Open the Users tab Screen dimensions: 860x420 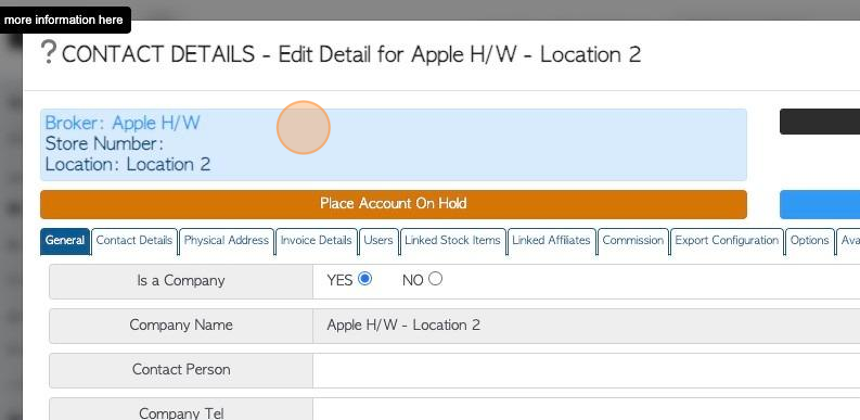click(x=378, y=241)
